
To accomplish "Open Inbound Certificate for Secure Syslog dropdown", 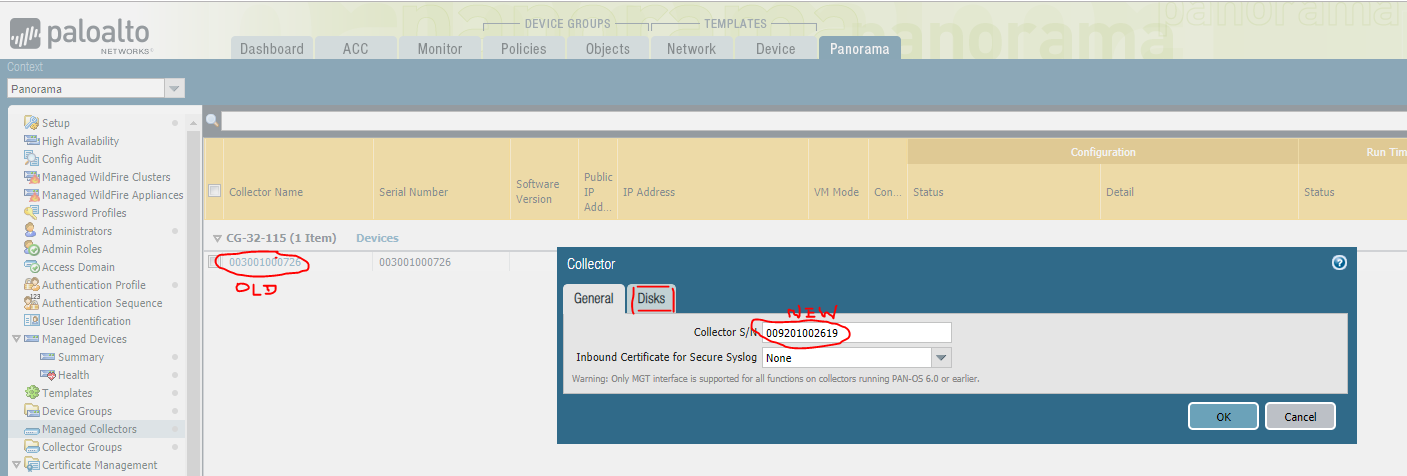I will pos(941,357).
